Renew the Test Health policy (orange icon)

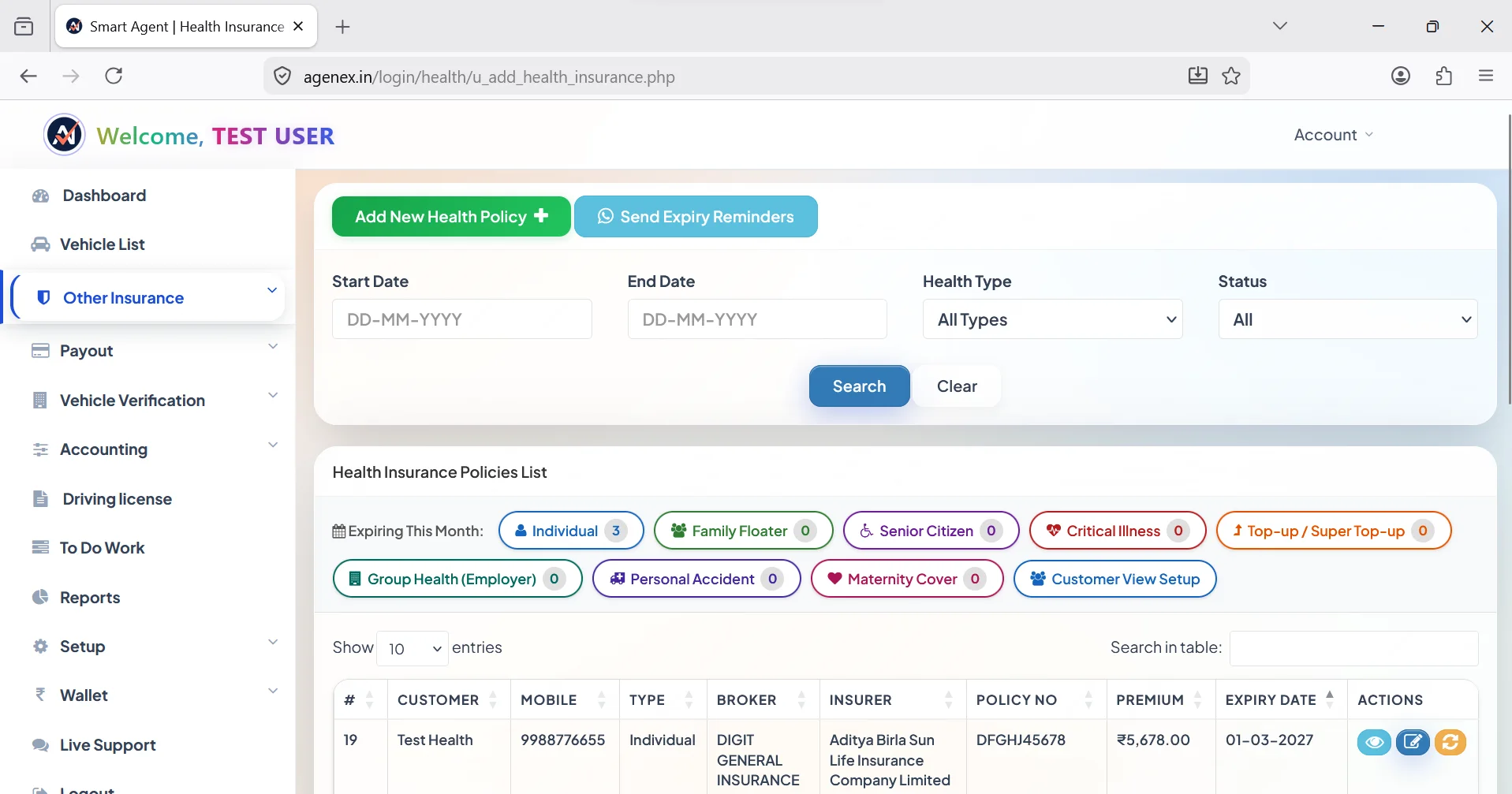click(x=1450, y=742)
